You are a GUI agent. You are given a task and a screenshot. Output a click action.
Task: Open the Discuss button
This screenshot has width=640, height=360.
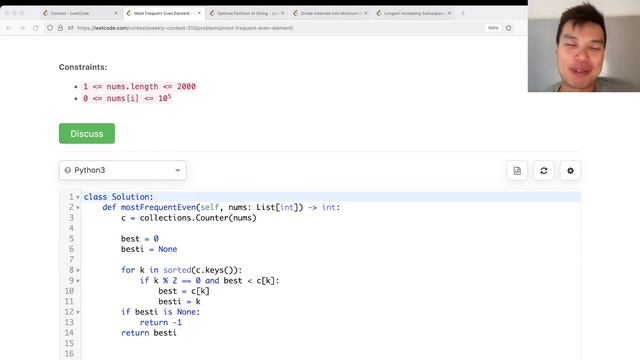pyautogui.click(x=87, y=133)
